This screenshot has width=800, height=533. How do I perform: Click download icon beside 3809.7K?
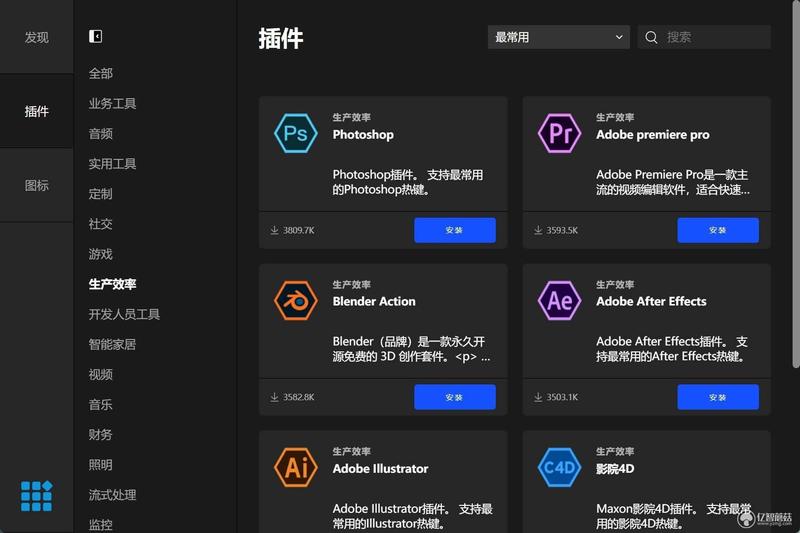point(274,230)
